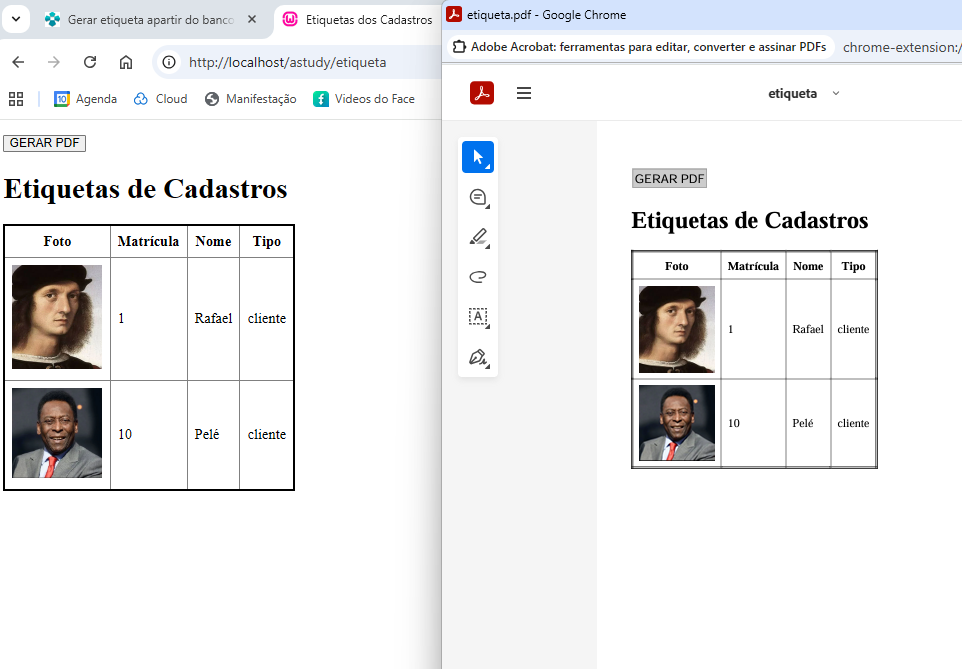Click GERAR PDF button on the web page
Image resolution: width=962 pixels, height=669 pixels.
(x=44, y=143)
